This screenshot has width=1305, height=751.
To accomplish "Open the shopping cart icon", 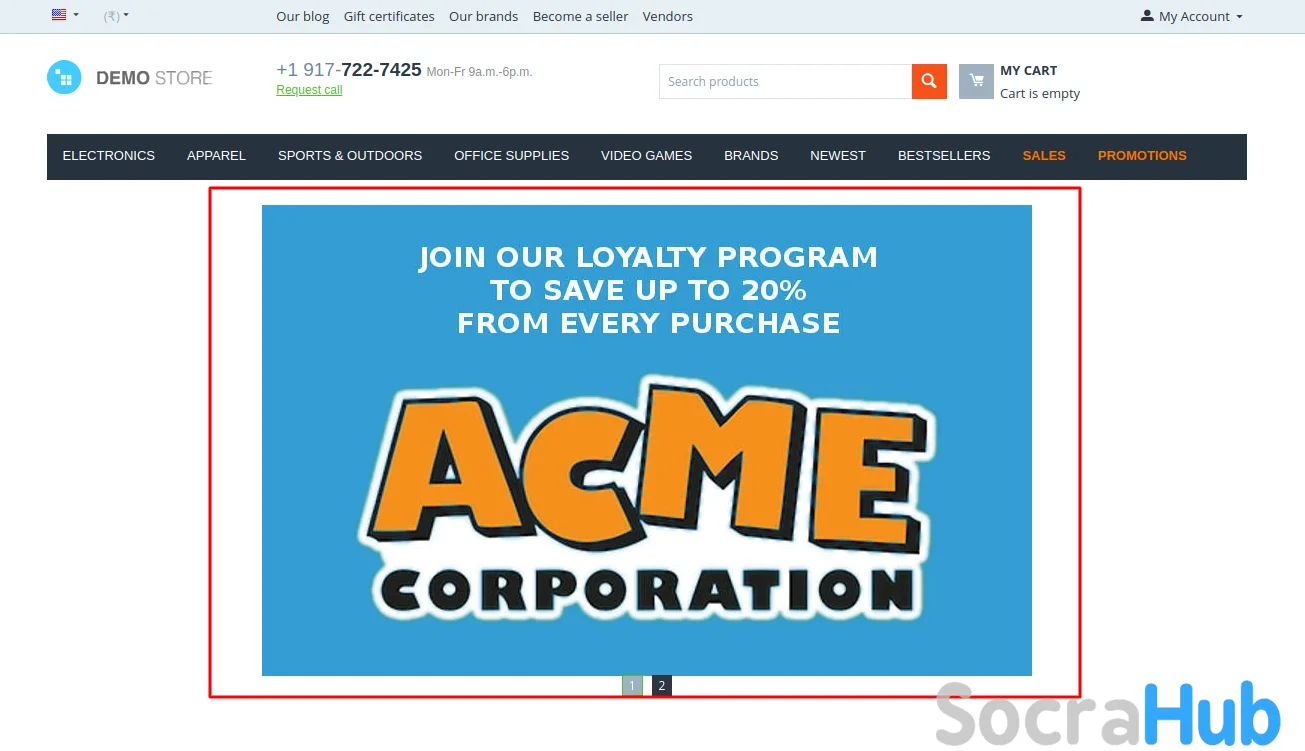I will [976, 82].
